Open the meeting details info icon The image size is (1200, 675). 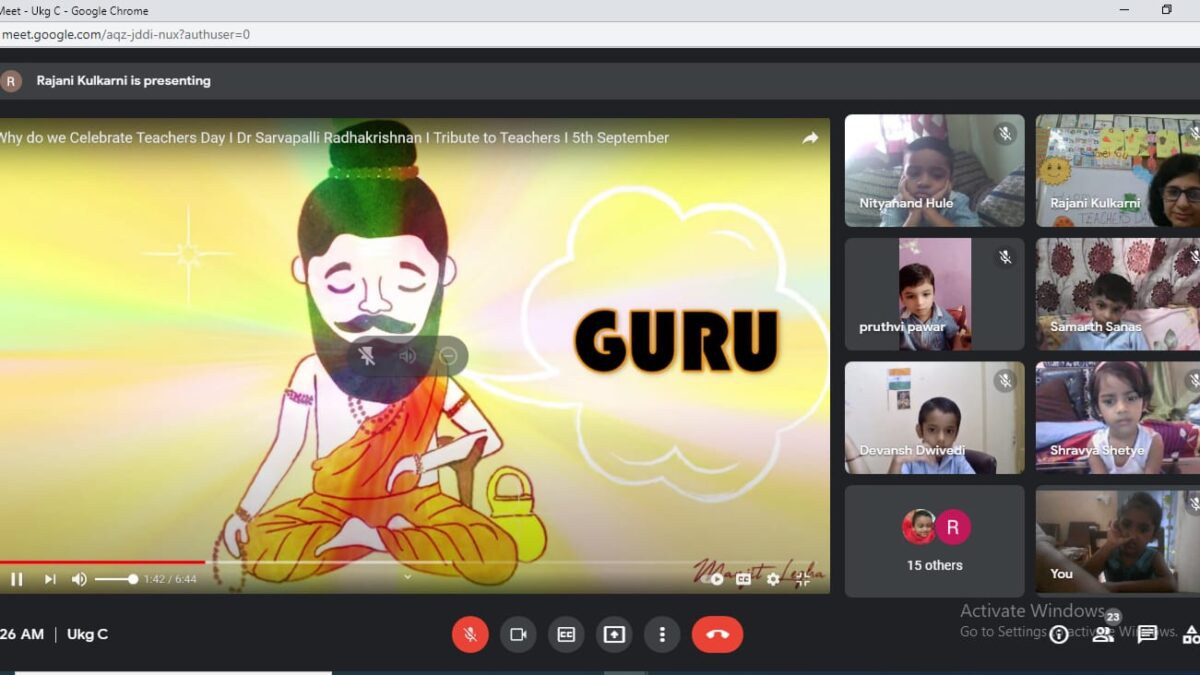pyautogui.click(x=1058, y=634)
